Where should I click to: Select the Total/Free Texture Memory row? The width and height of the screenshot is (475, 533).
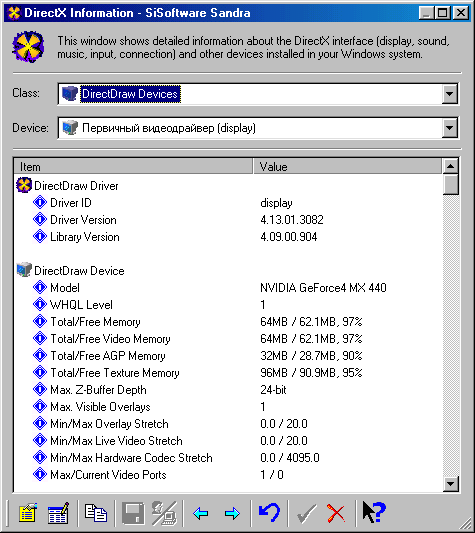[x=228, y=373]
